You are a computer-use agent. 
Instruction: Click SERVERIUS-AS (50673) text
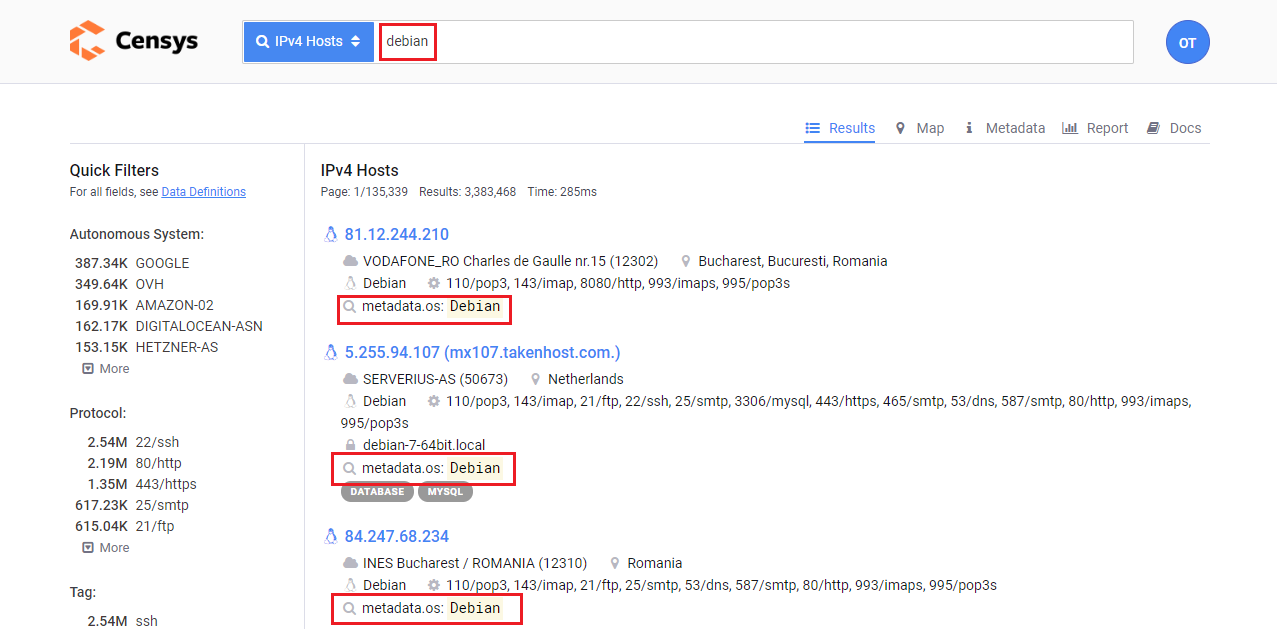point(435,379)
